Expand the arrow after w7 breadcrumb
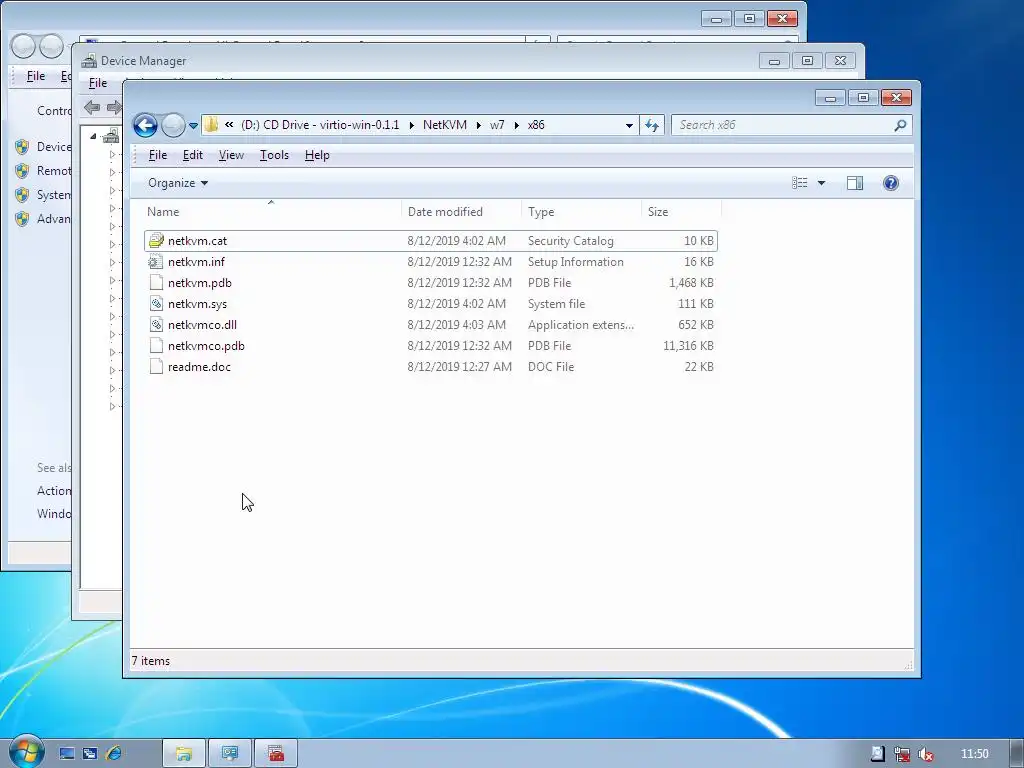Image resolution: width=1024 pixels, height=768 pixels. (x=517, y=125)
